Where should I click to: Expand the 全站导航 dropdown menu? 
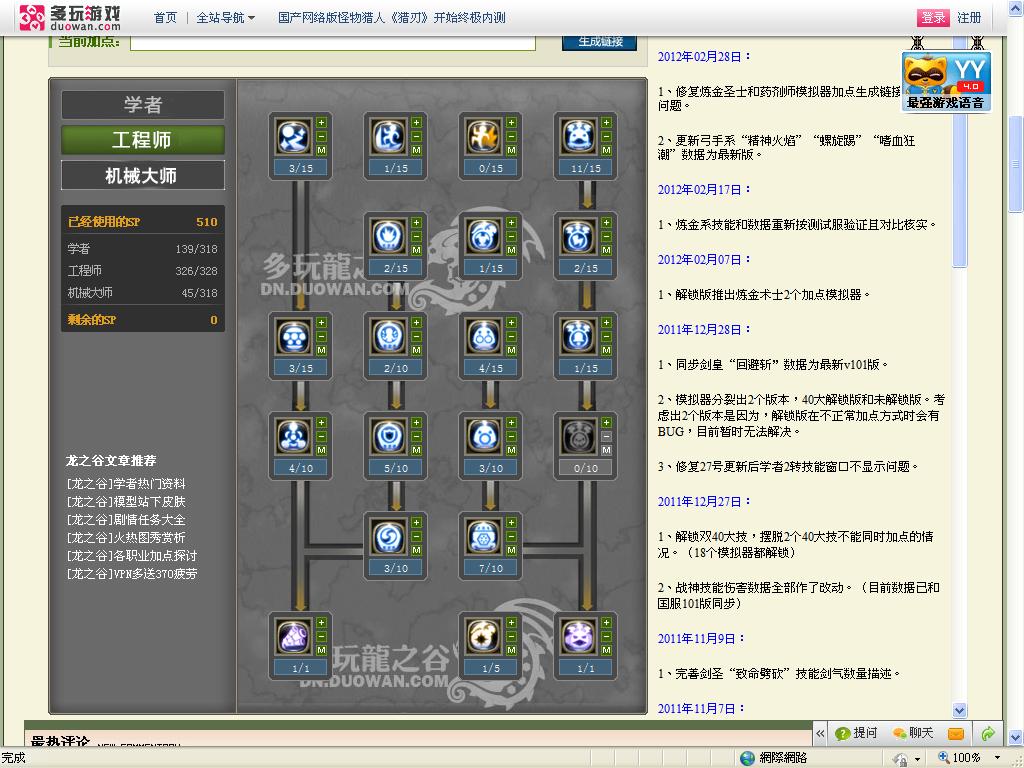(x=225, y=18)
